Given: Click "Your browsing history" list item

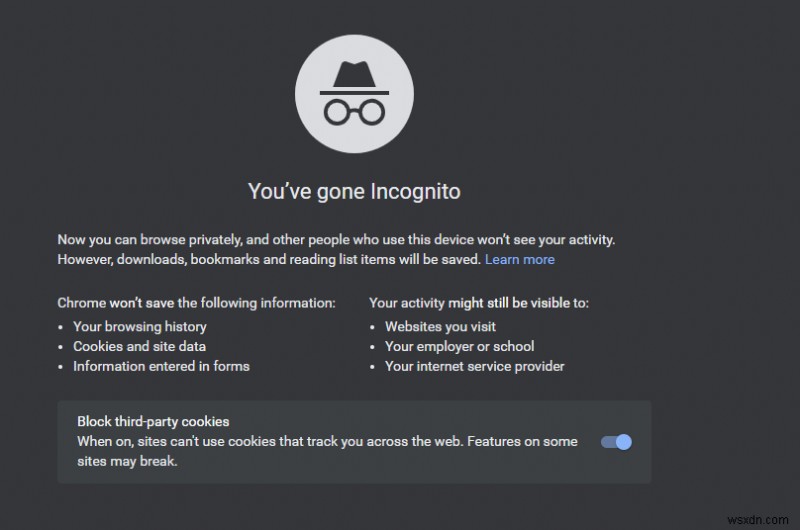Looking at the screenshot, I should click(x=139, y=327).
